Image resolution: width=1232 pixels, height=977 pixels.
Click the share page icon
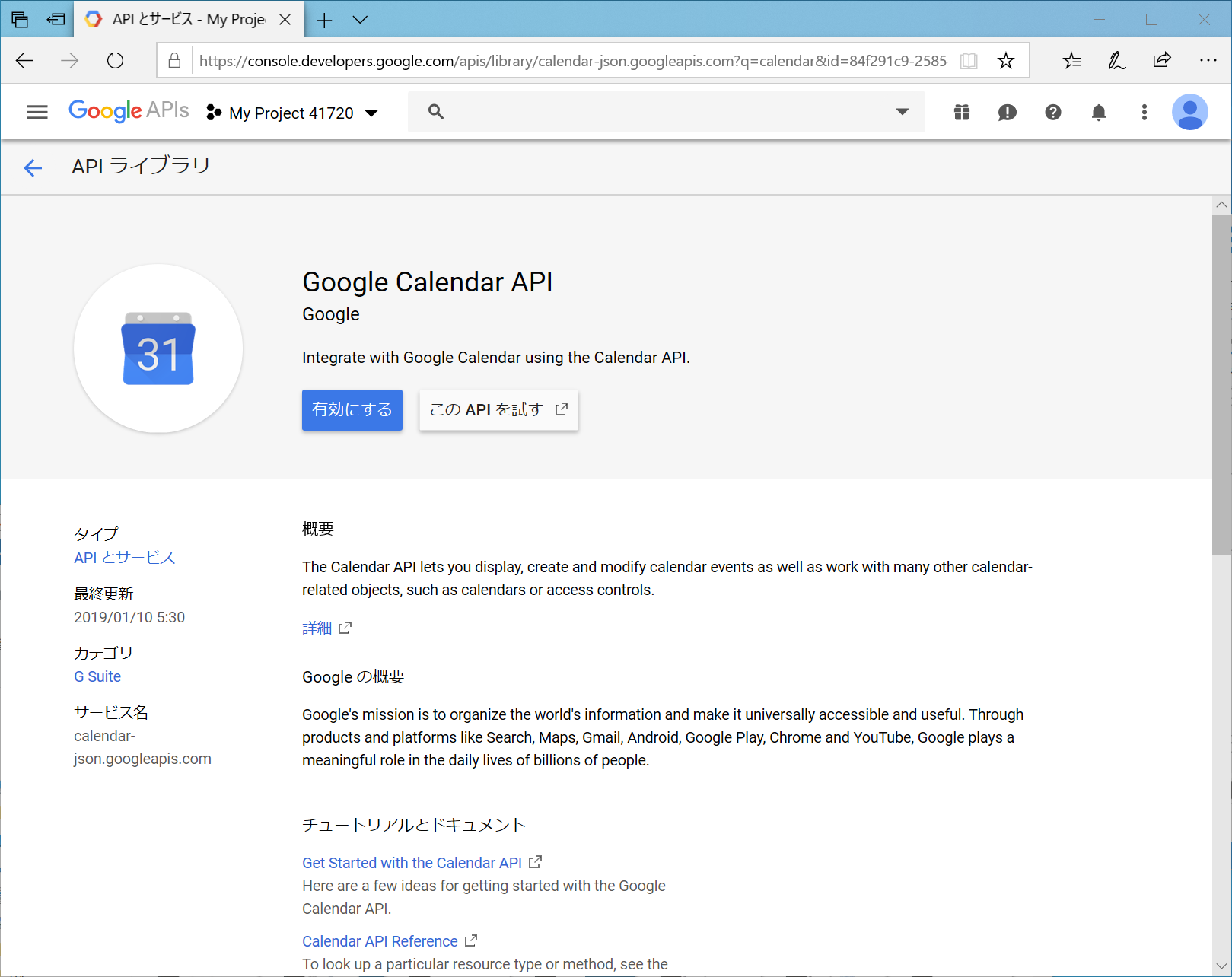tap(1162, 61)
